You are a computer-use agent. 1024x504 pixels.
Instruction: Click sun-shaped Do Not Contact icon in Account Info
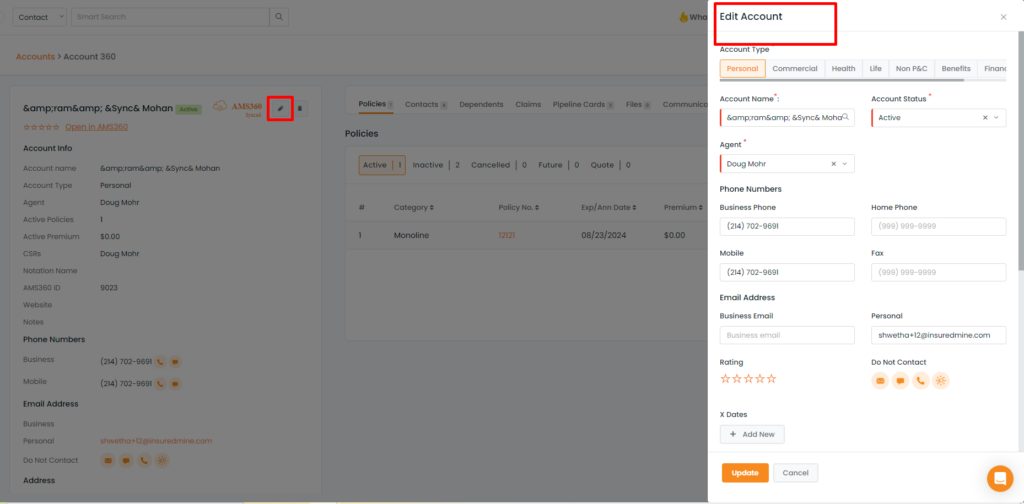(162, 460)
